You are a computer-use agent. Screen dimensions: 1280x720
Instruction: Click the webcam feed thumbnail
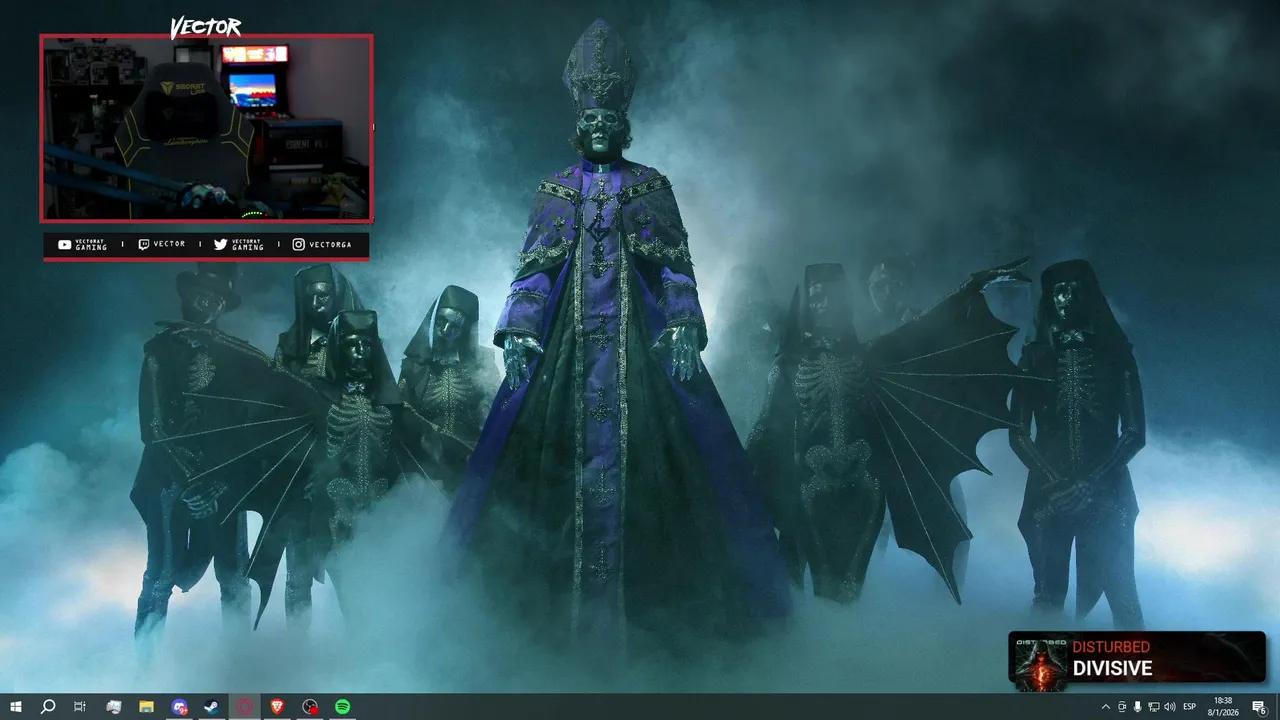206,128
